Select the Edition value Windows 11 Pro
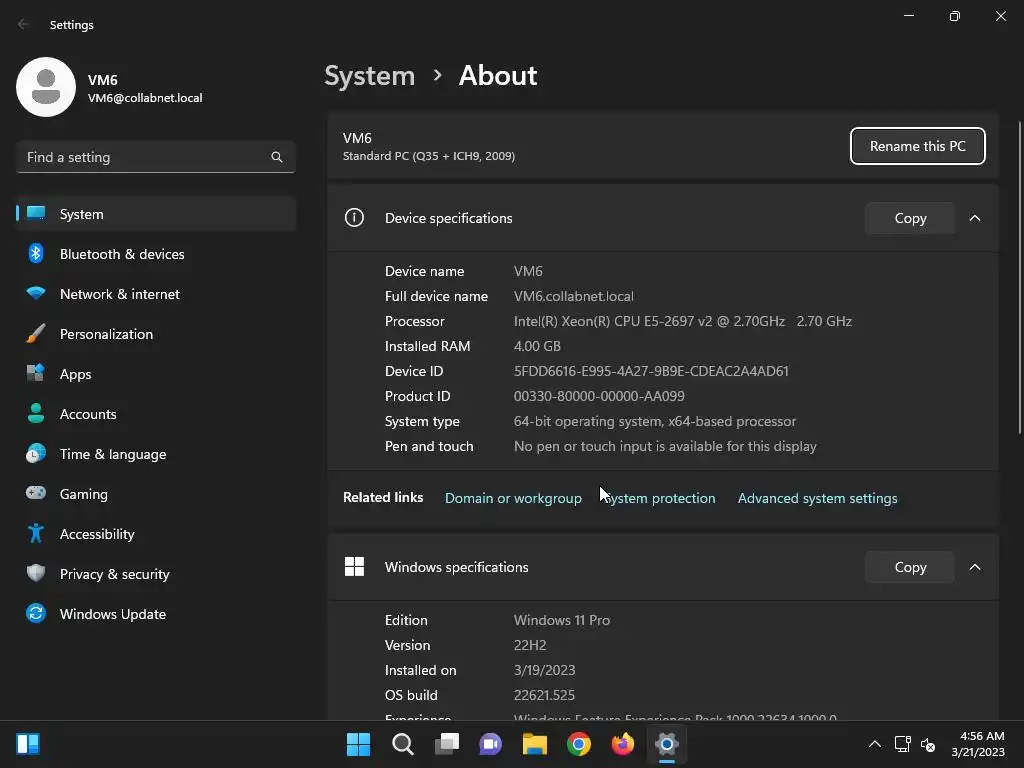 (562, 620)
